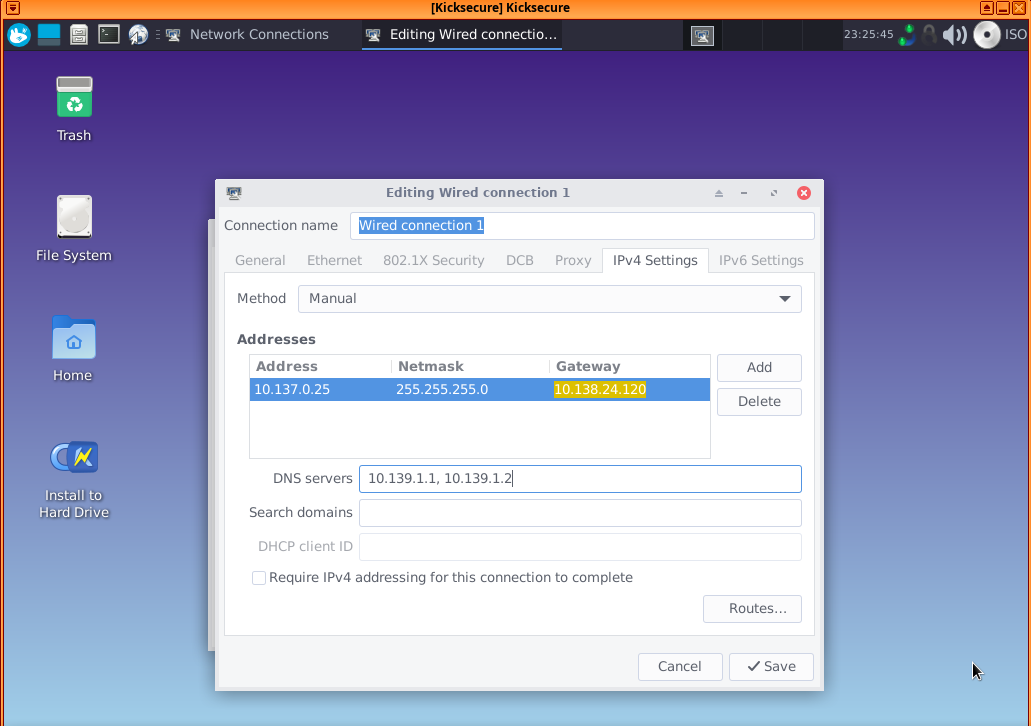Screen dimensions: 1031x726
Task: Save the wired connection settings
Action: point(770,667)
